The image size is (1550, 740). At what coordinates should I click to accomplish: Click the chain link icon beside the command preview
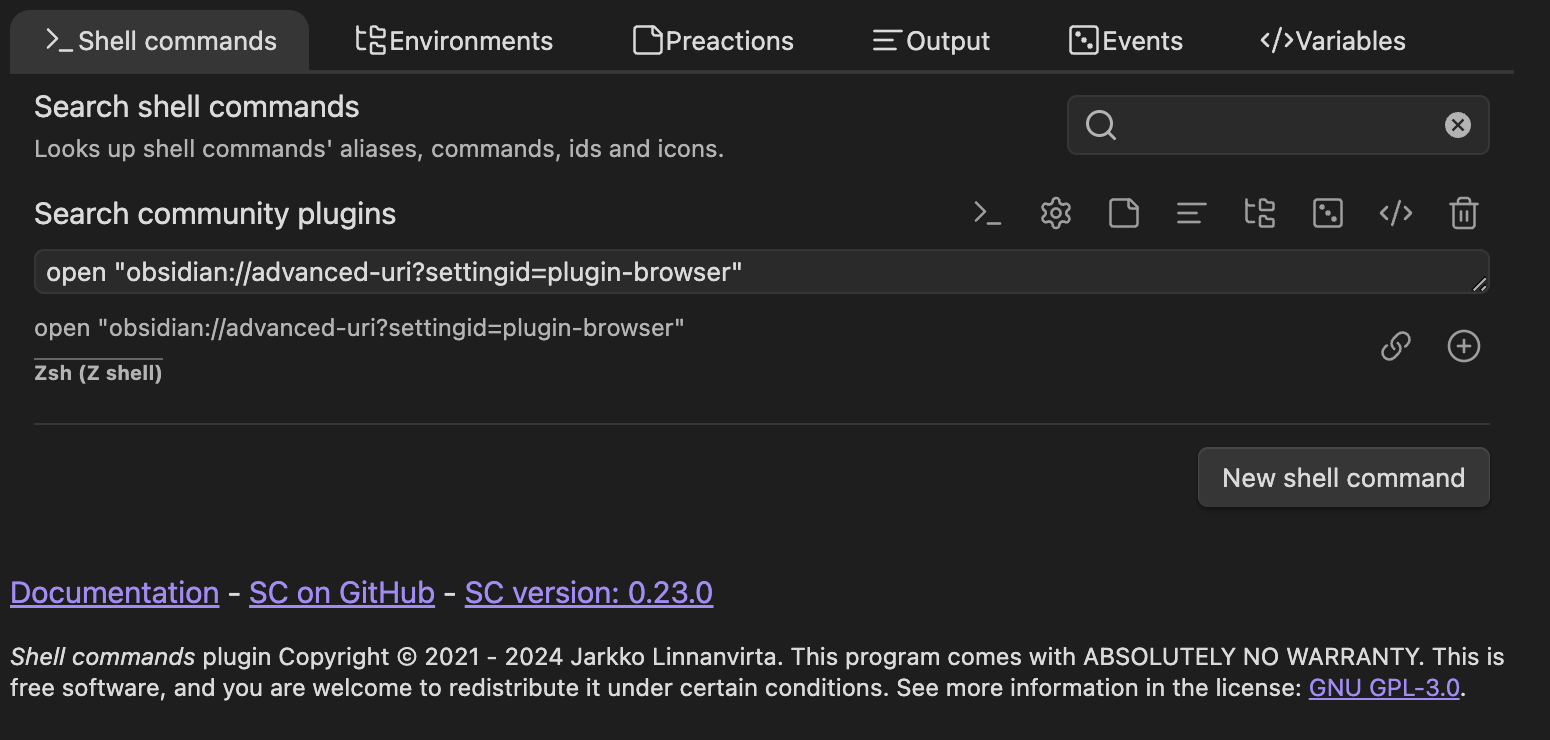1396,346
